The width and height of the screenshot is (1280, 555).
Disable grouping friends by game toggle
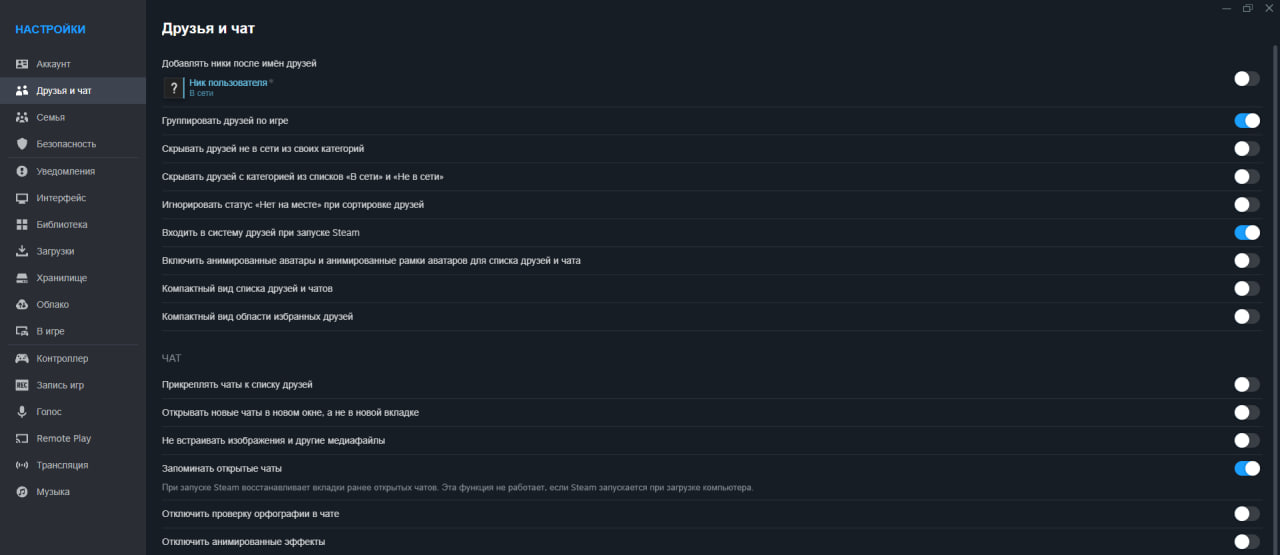(x=1246, y=121)
